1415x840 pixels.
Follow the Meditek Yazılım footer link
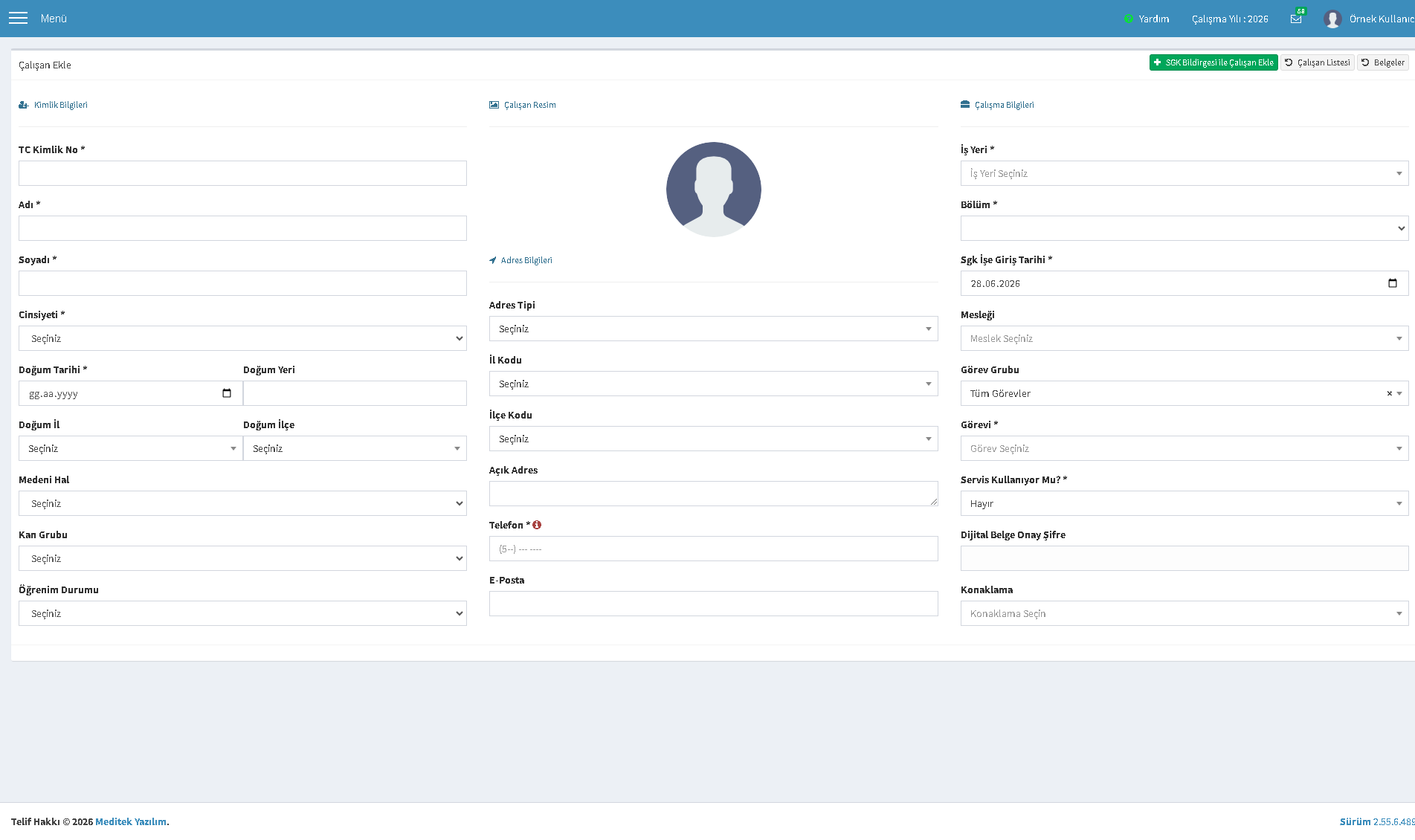pos(131,821)
